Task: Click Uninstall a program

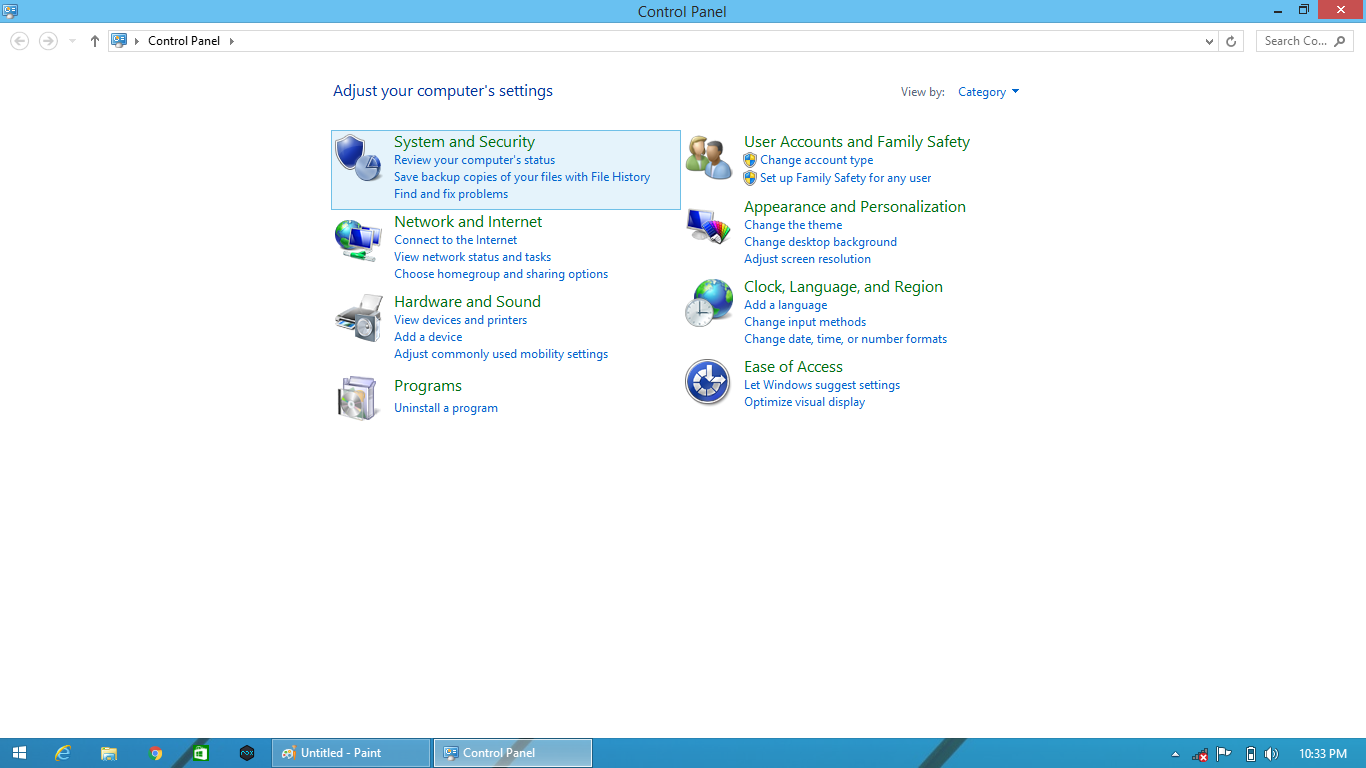Action: [446, 408]
